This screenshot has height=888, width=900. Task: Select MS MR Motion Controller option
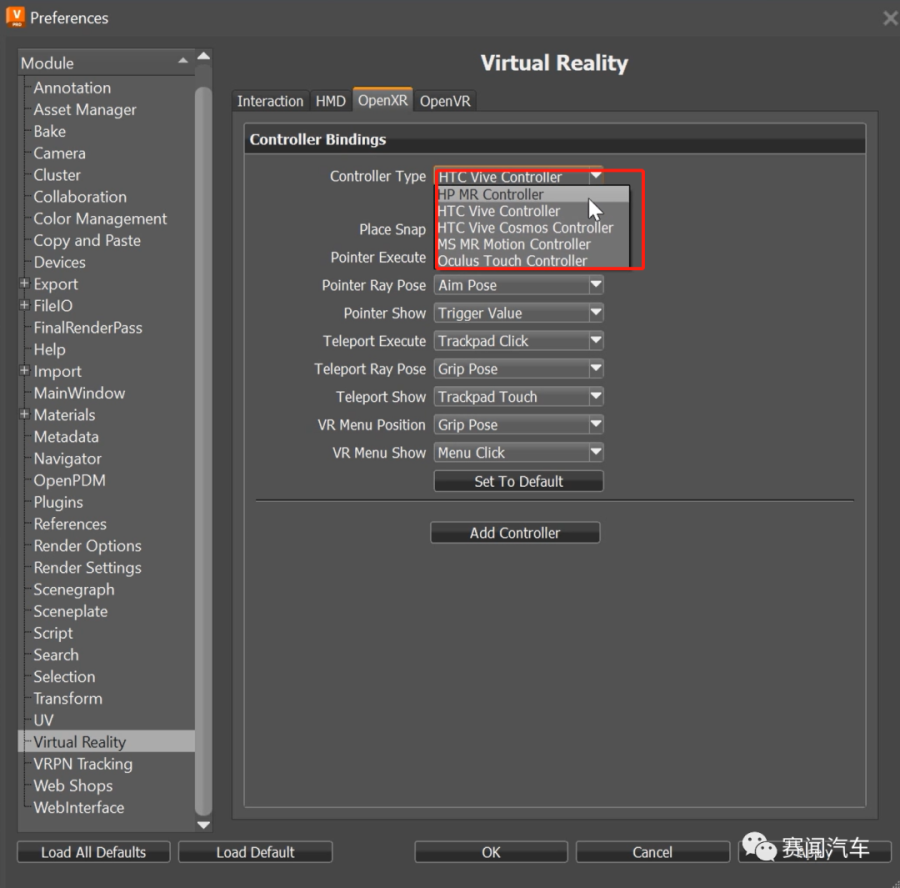(x=514, y=244)
